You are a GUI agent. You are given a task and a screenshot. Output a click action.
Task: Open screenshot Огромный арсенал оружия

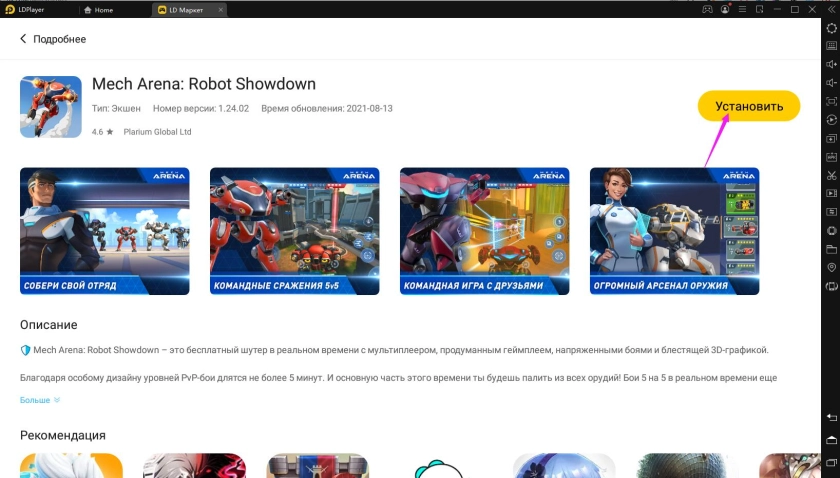pyautogui.click(x=674, y=231)
